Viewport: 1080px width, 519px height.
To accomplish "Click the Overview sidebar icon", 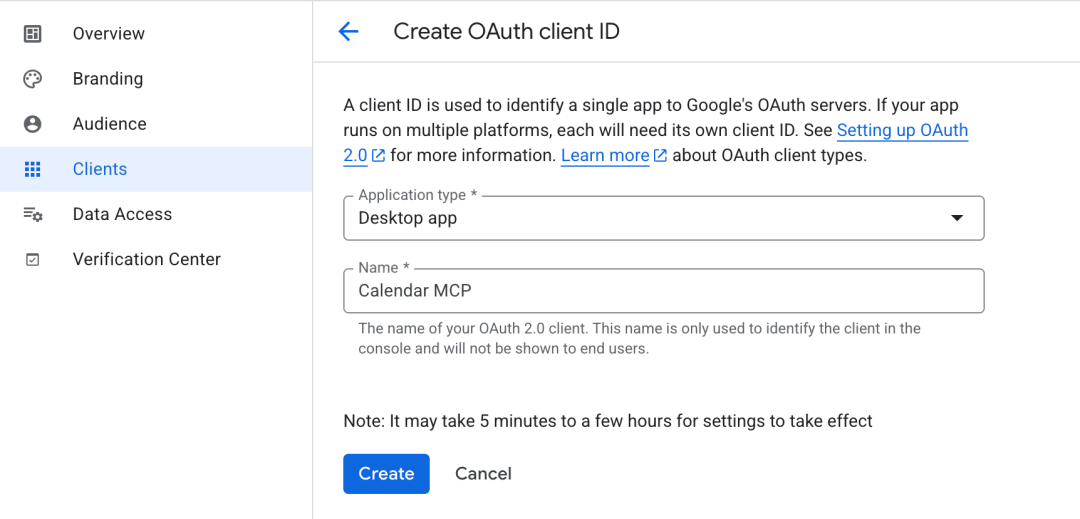I will coord(32,34).
